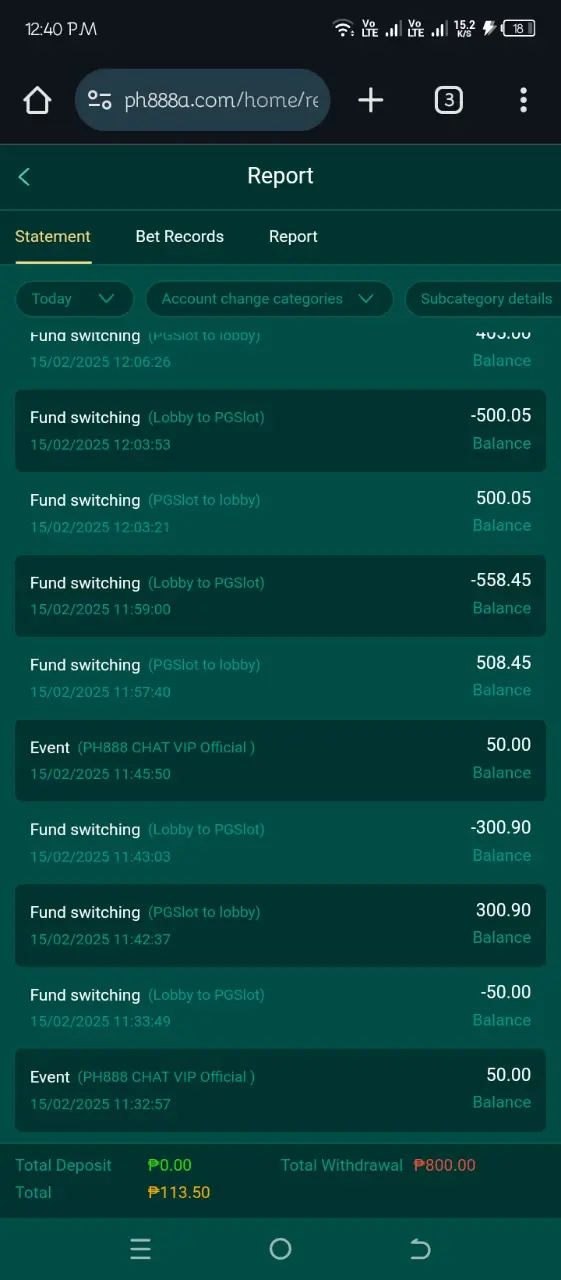The width and height of the screenshot is (561, 1280).
Task: Open the Event entry at 11:45:50
Action: point(280,761)
